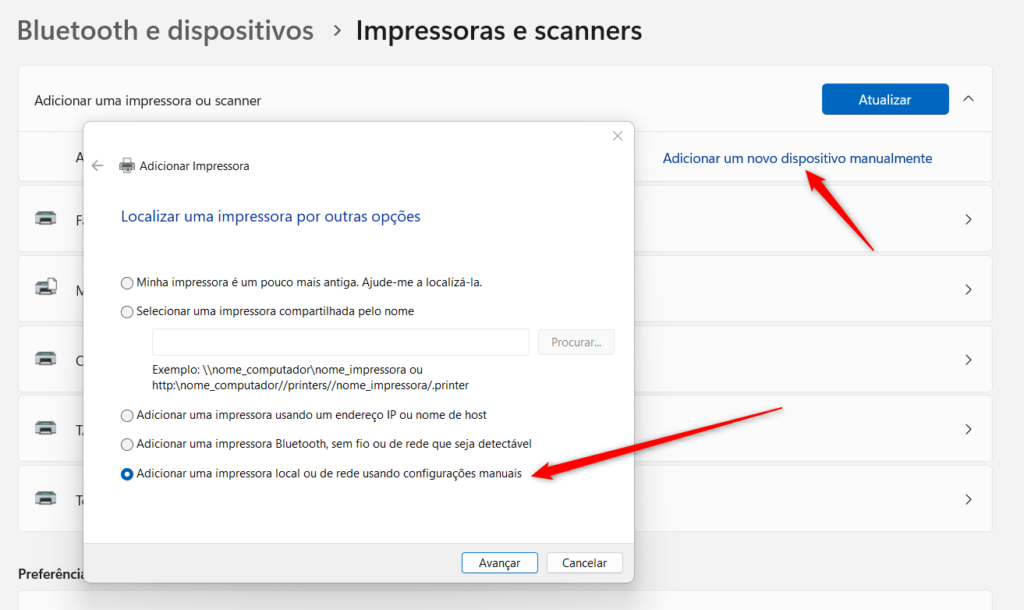Select the Bluetooth, wireless or network printer option
Viewport: 1024px width, 610px height.
click(x=127, y=444)
